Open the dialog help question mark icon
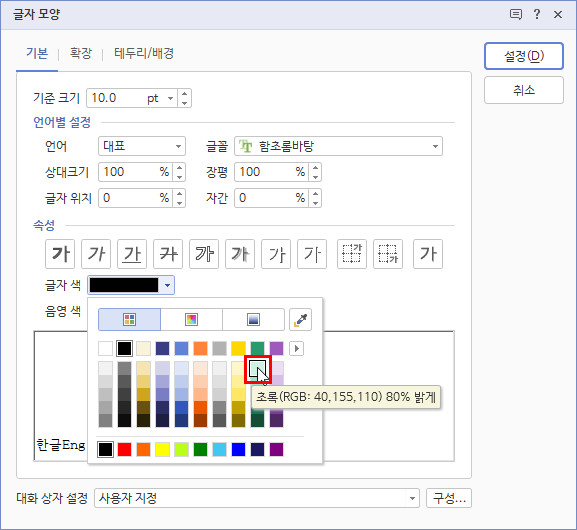The height and width of the screenshot is (530, 577). 537,14
